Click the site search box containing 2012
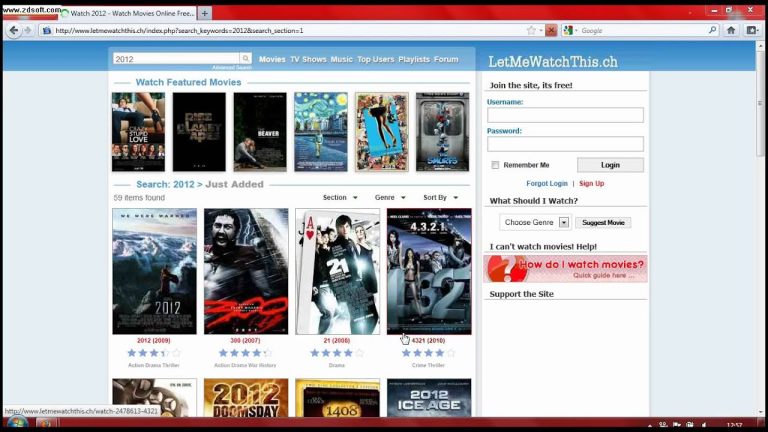 coord(176,59)
